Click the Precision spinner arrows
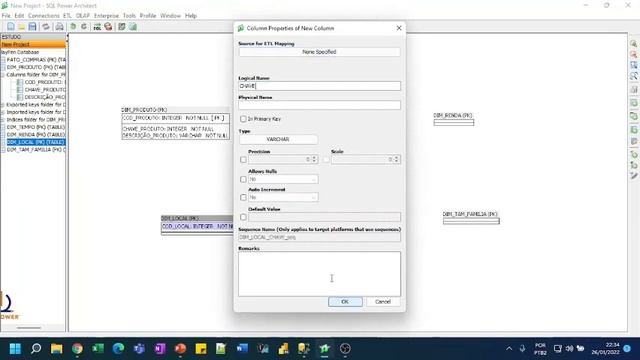Image resolution: width=640 pixels, height=360 pixels. (314, 159)
